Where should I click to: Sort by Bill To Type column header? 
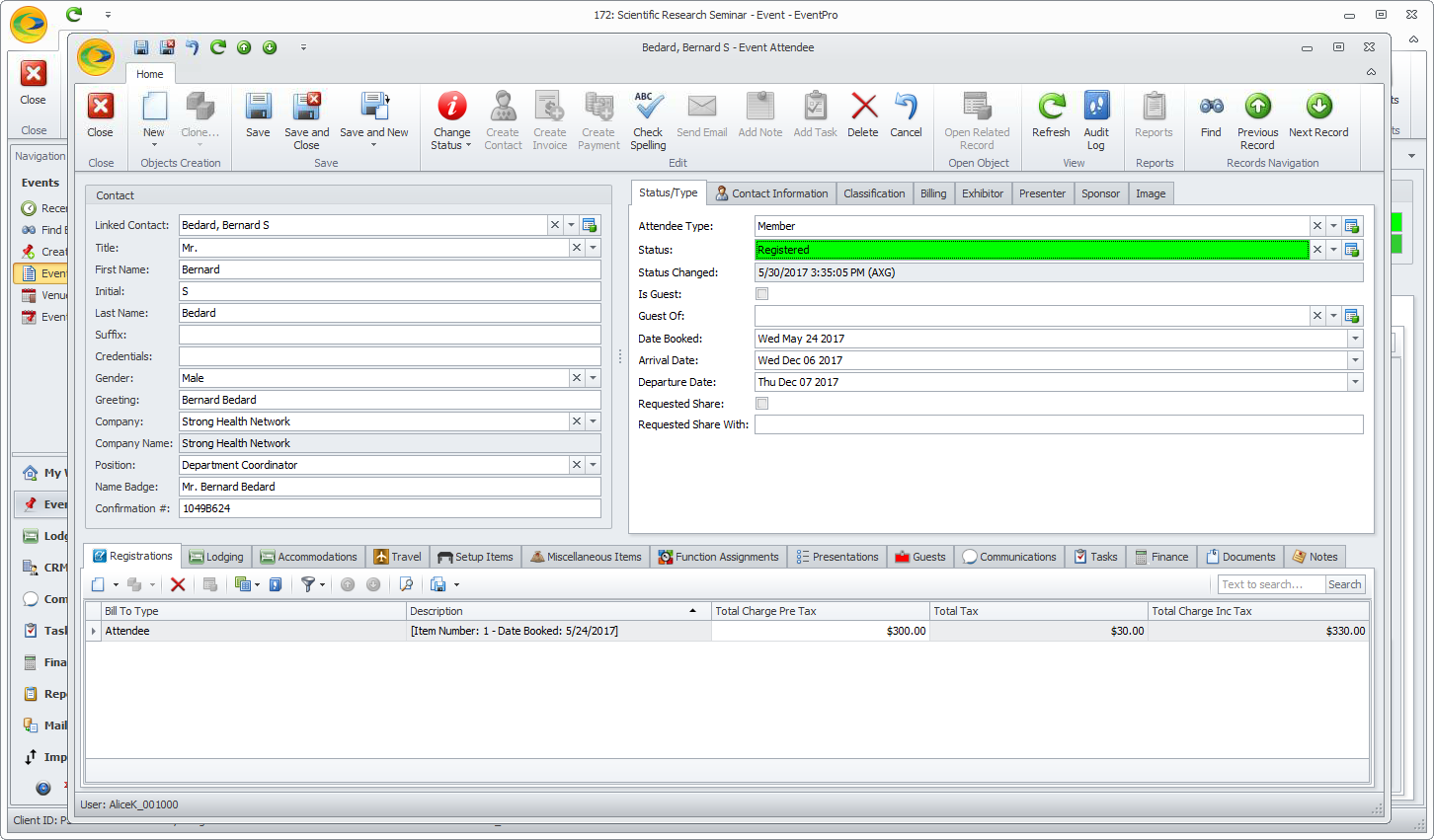coord(254,611)
